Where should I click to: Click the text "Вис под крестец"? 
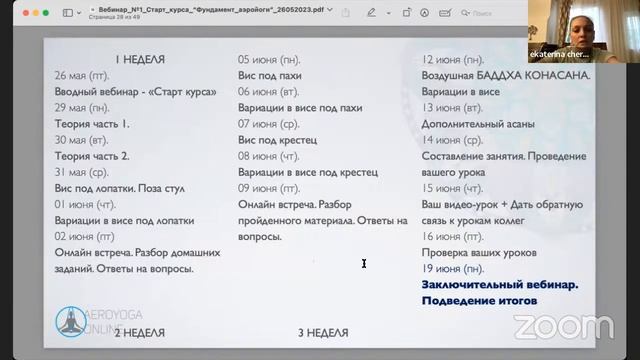click(x=278, y=140)
